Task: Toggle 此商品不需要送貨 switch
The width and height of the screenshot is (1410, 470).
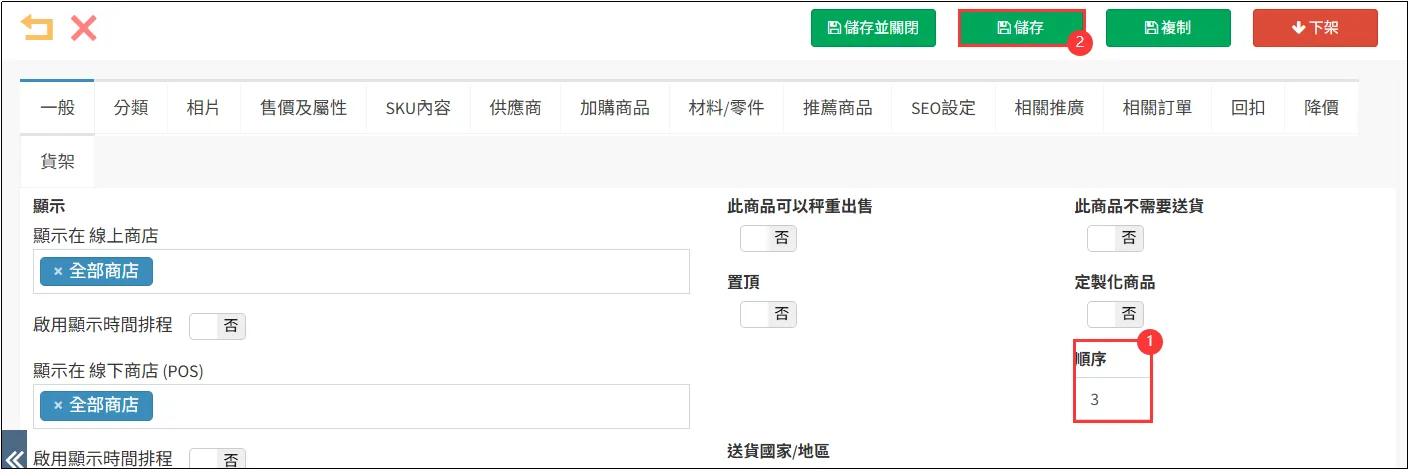Action: coord(1115,238)
